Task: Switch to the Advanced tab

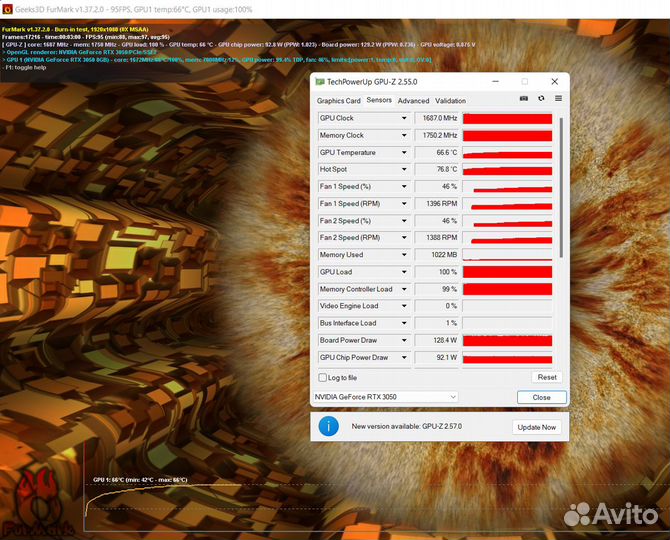Action: point(413,101)
